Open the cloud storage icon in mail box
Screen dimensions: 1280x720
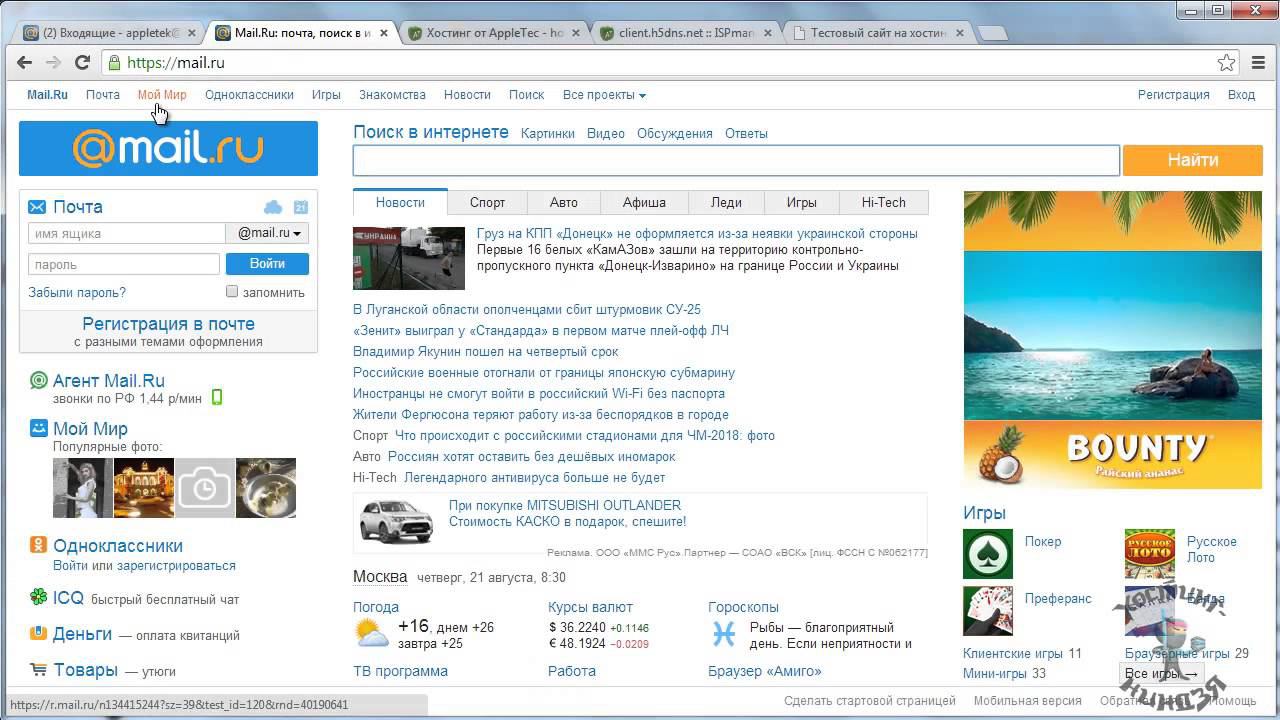pyautogui.click(x=272, y=207)
